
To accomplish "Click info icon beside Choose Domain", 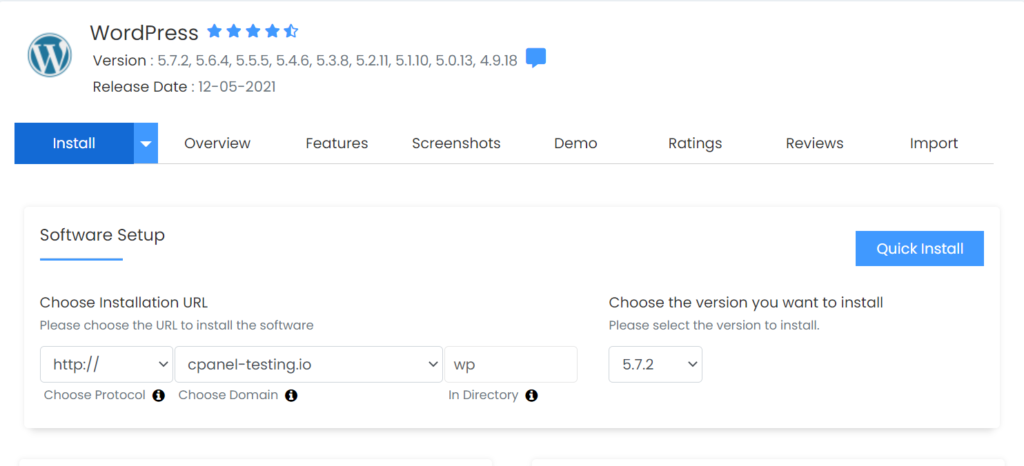I will (291, 395).
